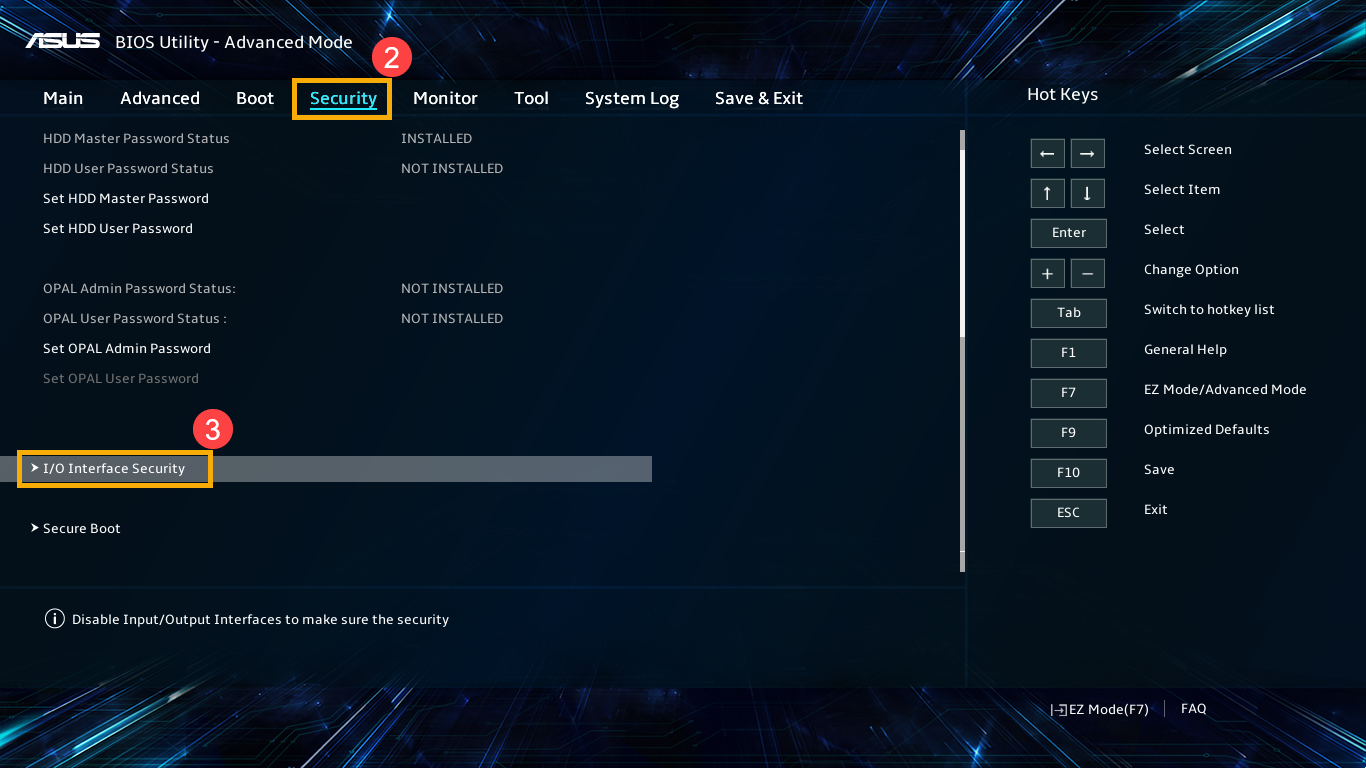The width and height of the screenshot is (1366, 768).
Task: Click the F9 Optimized Defaults key
Action: pos(1069,433)
